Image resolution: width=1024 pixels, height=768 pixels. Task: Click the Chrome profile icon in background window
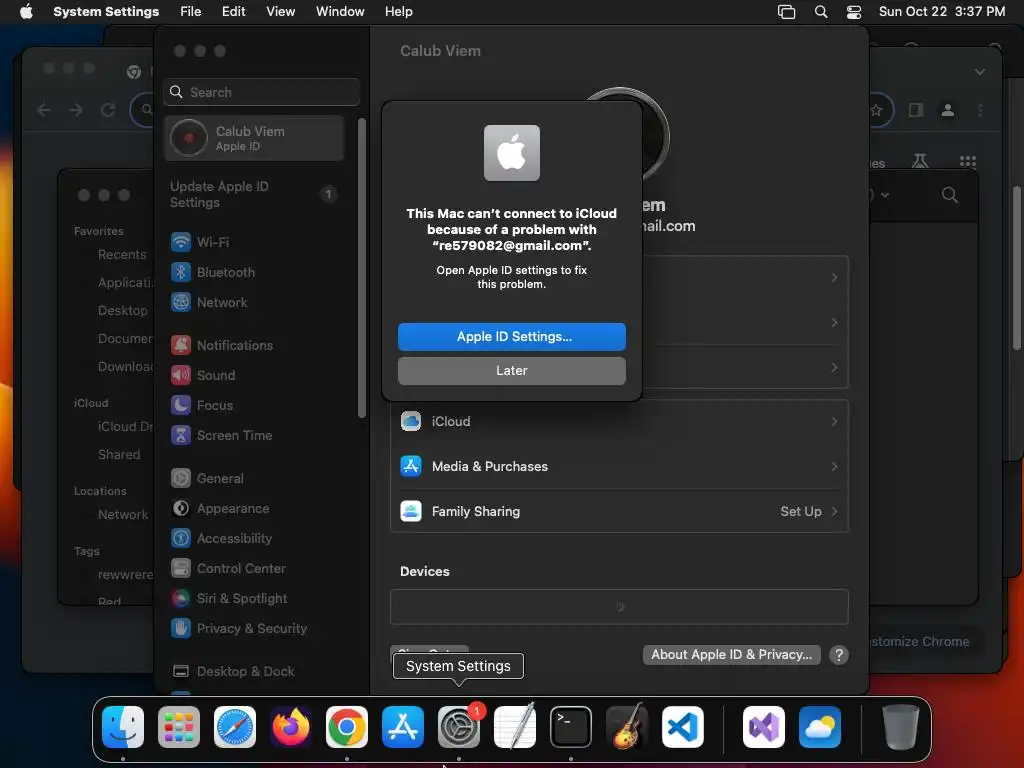point(948,110)
